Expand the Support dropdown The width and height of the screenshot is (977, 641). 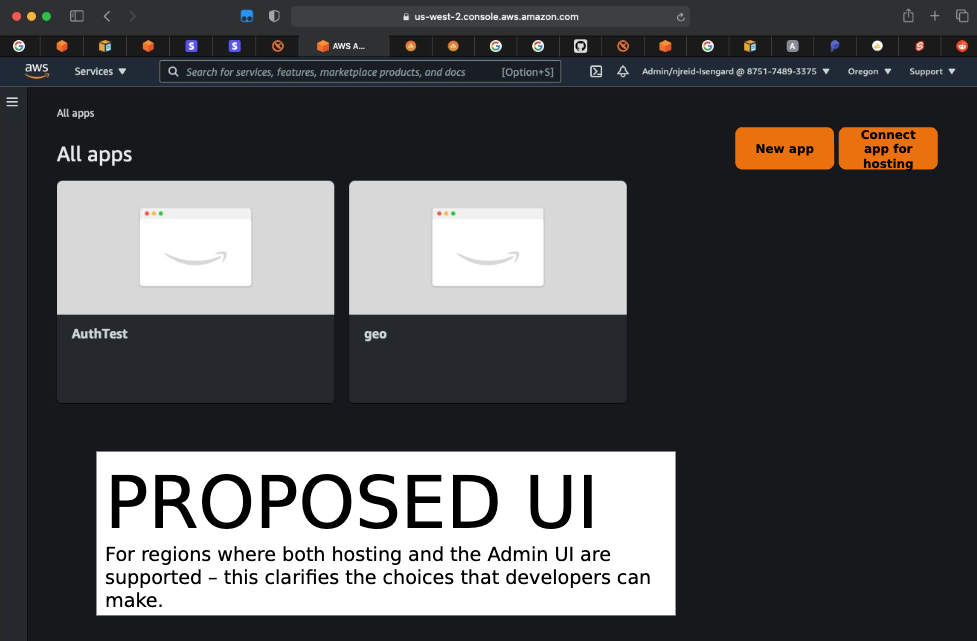click(932, 72)
